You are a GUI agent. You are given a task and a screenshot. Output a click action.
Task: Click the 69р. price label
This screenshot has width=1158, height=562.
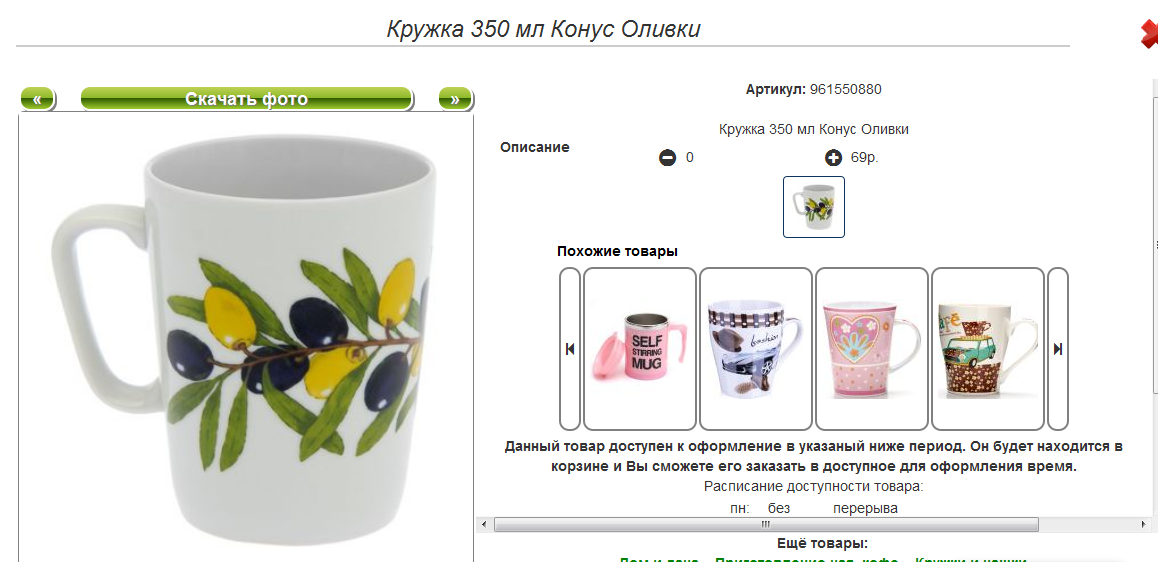pyautogui.click(x=865, y=157)
